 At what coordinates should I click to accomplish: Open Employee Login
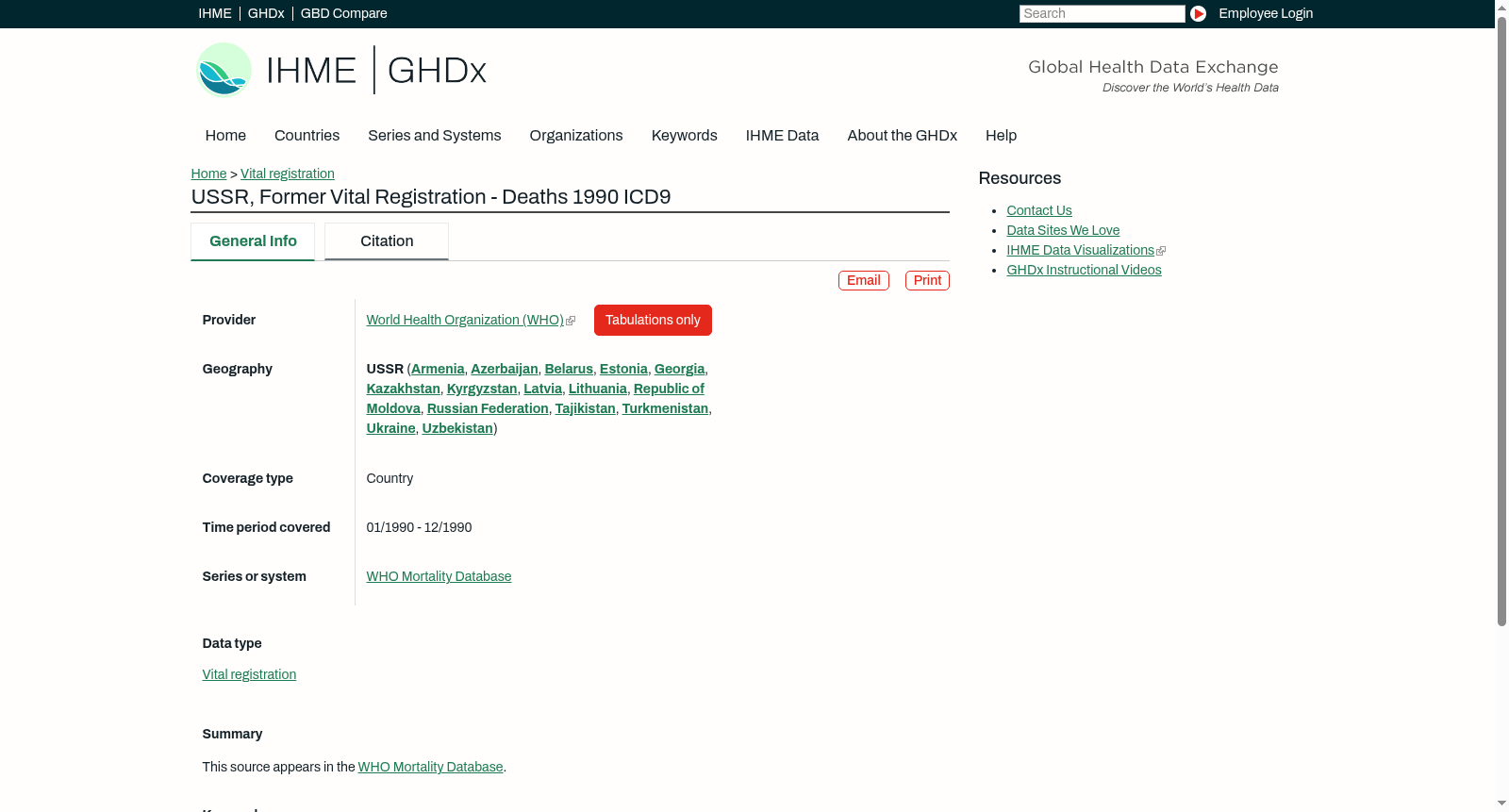click(1266, 13)
